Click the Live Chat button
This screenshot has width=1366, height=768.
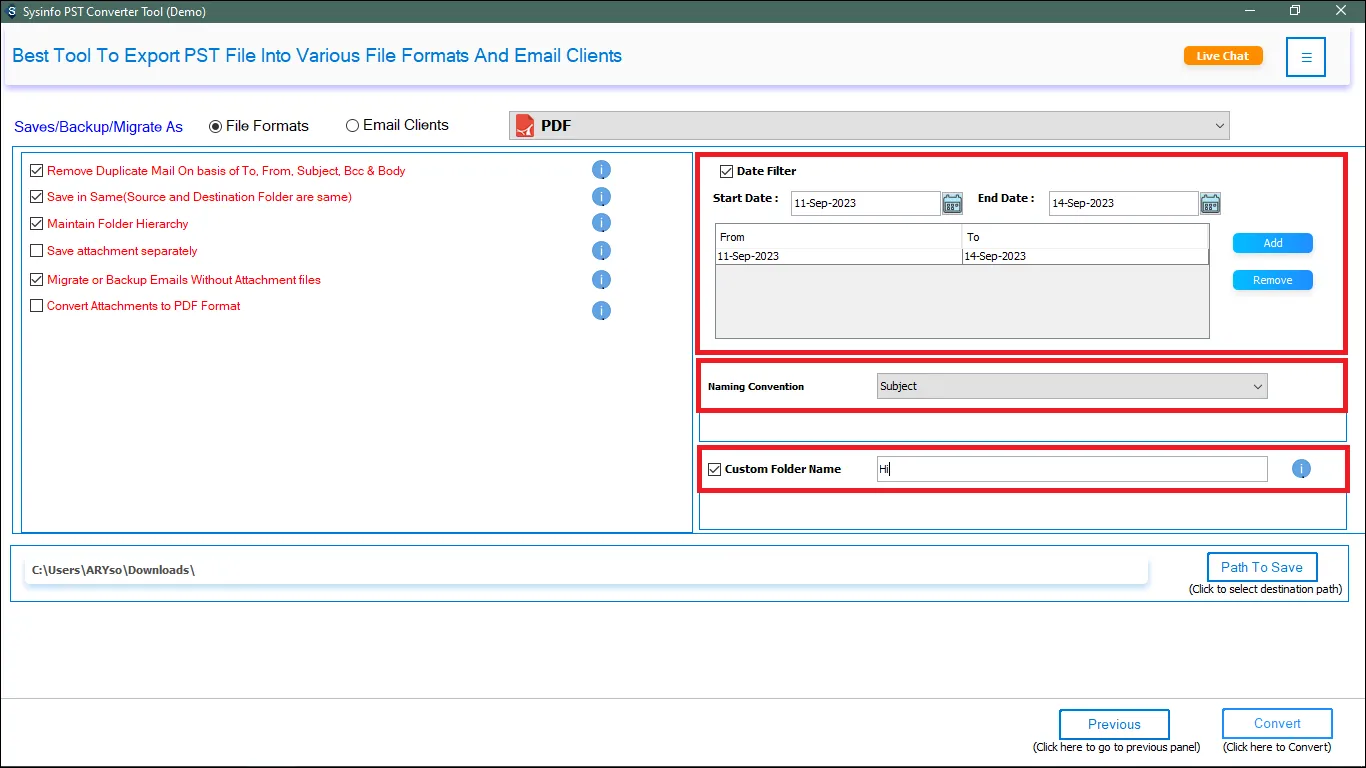coord(1222,56)
